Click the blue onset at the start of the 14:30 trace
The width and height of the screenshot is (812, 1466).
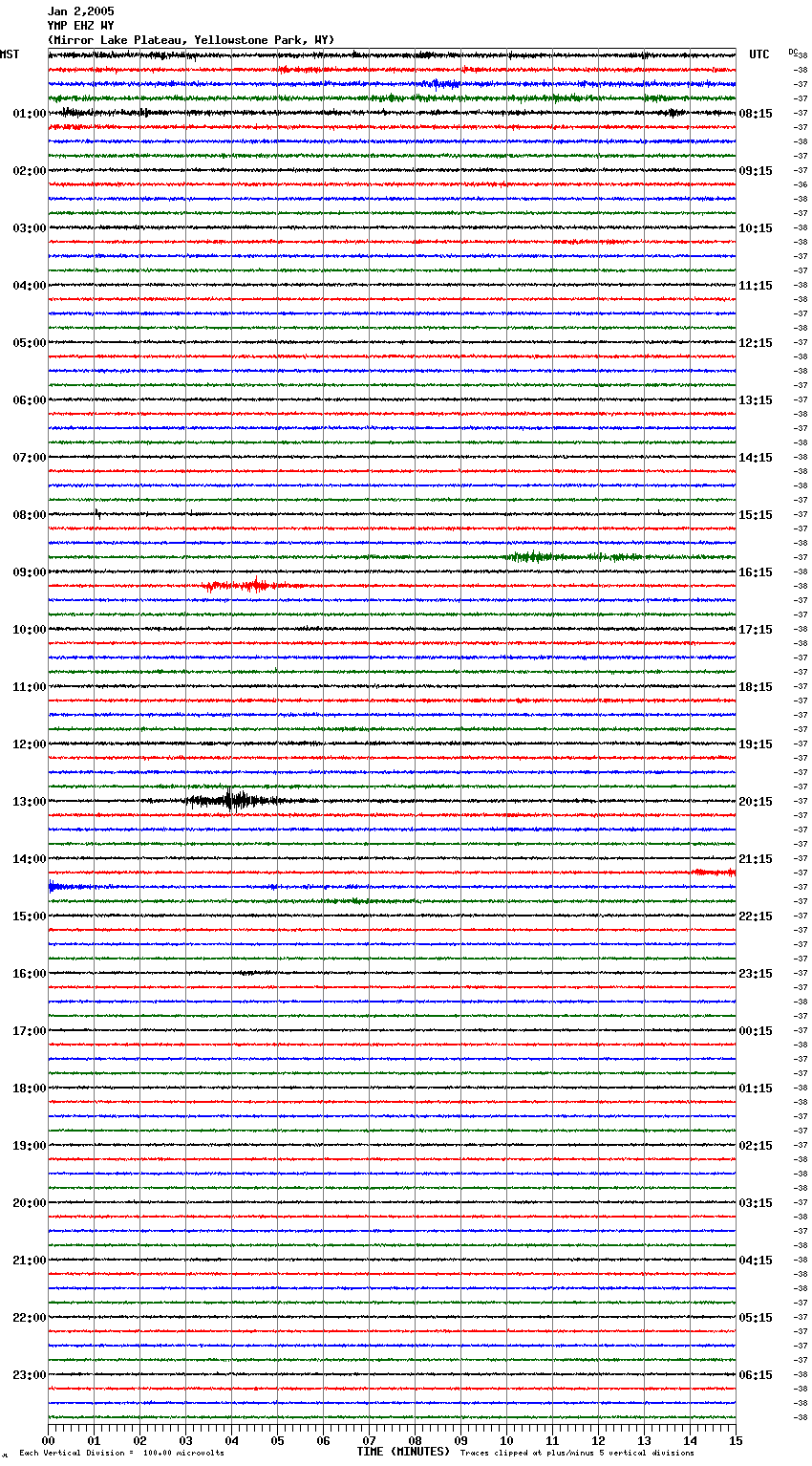pyautogui.click(x=55, y=887)
